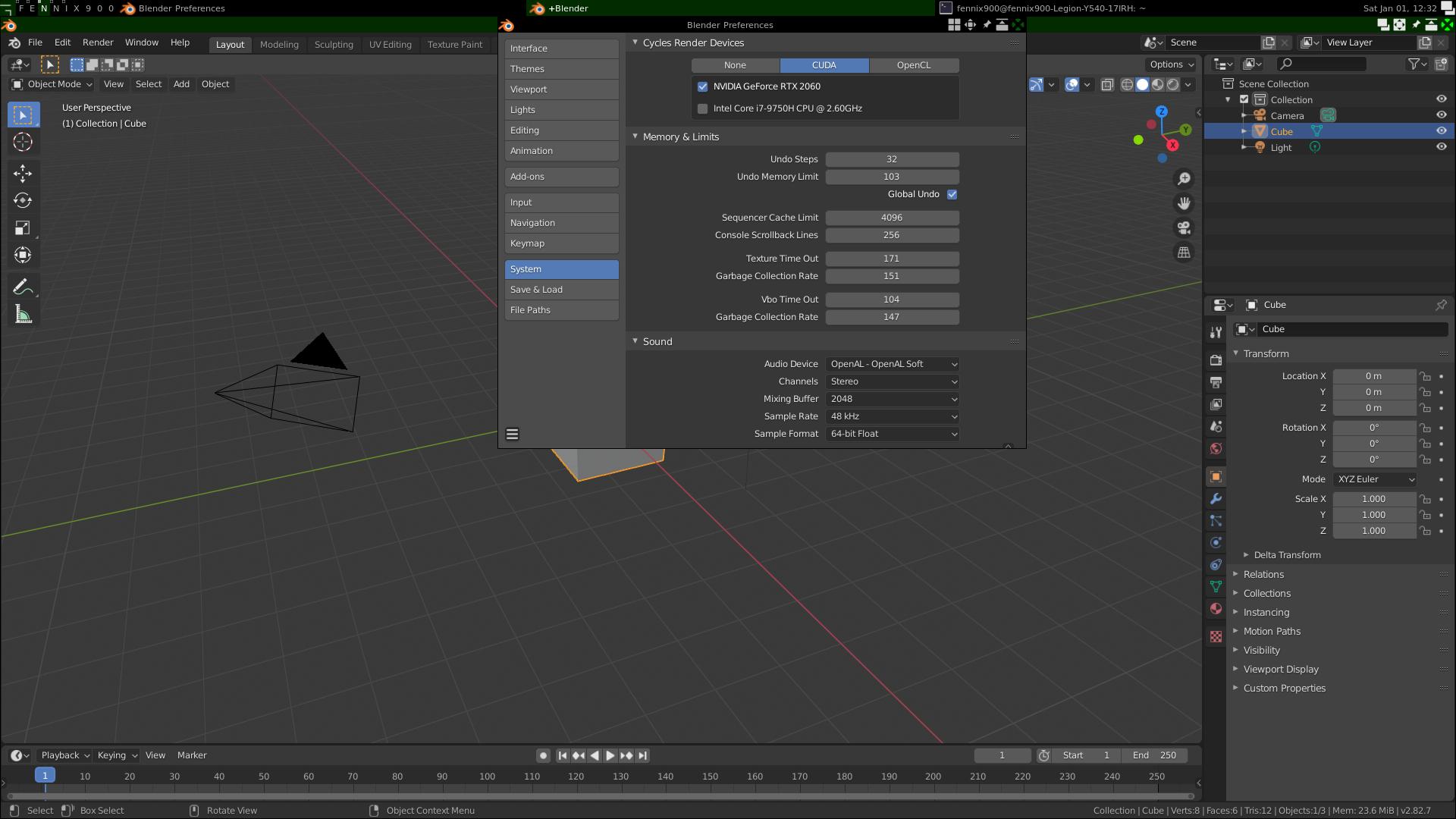Select the Cursor tool in viewport toolbar
1456x819 pixels.
[x=23, y=142]
